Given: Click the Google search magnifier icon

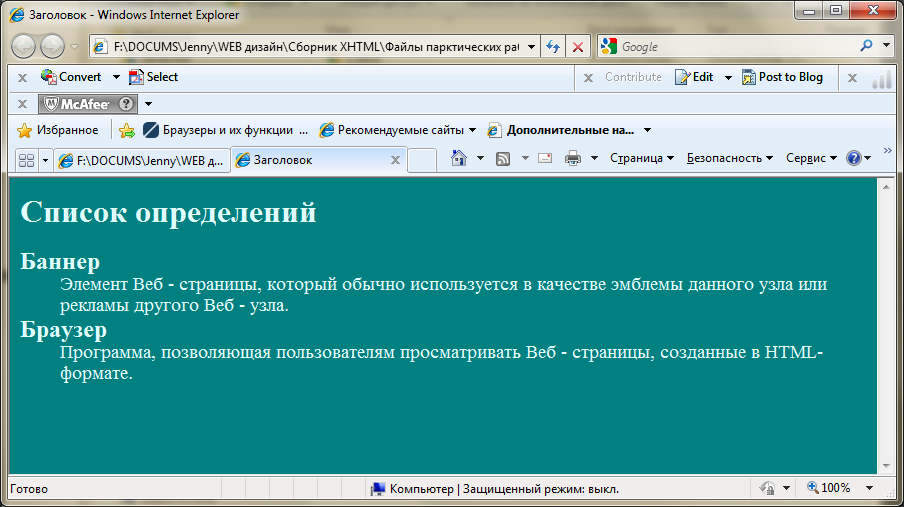Looking at the screenshot, I should point(866,46).
